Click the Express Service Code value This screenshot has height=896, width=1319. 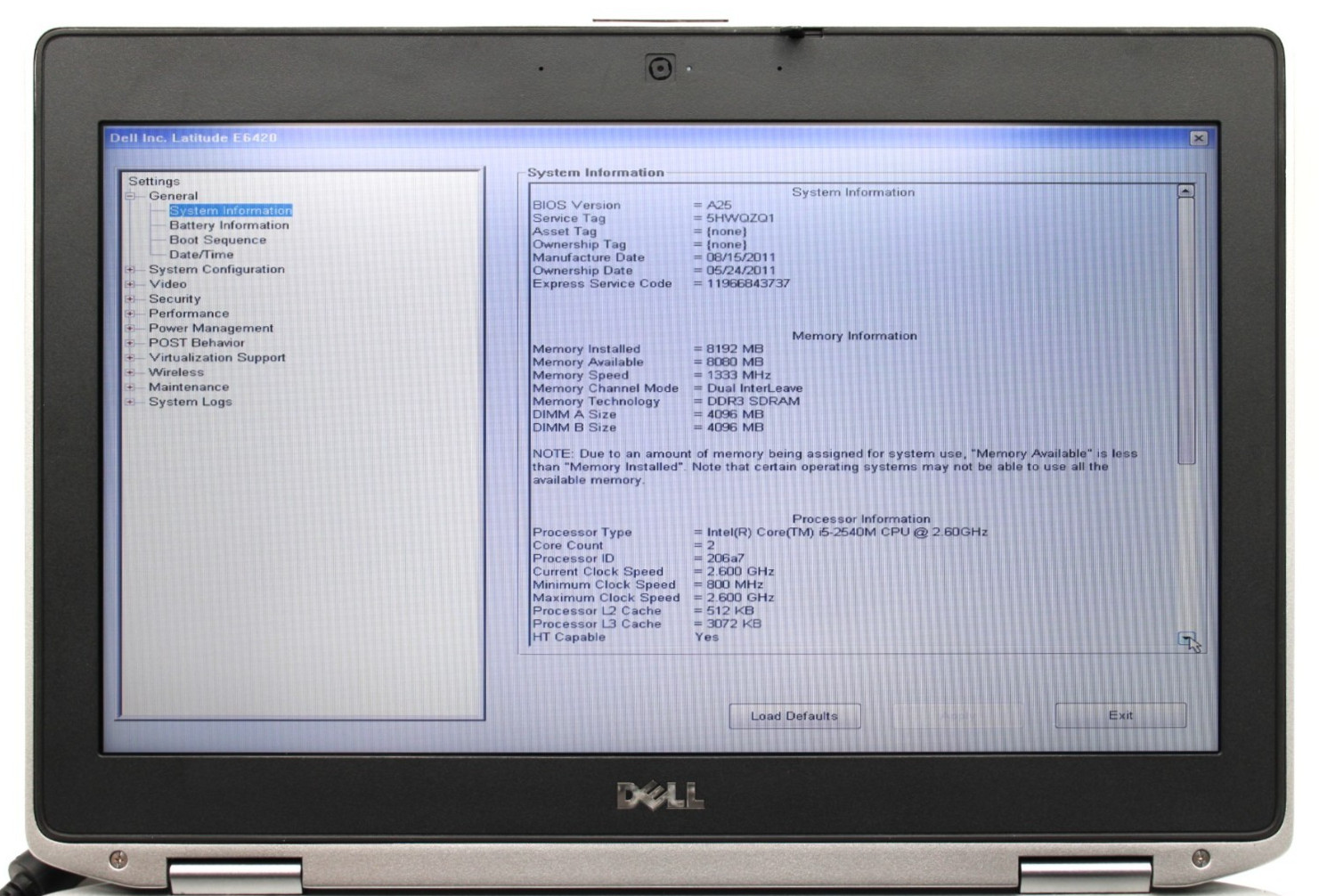[x=748, y=284]
